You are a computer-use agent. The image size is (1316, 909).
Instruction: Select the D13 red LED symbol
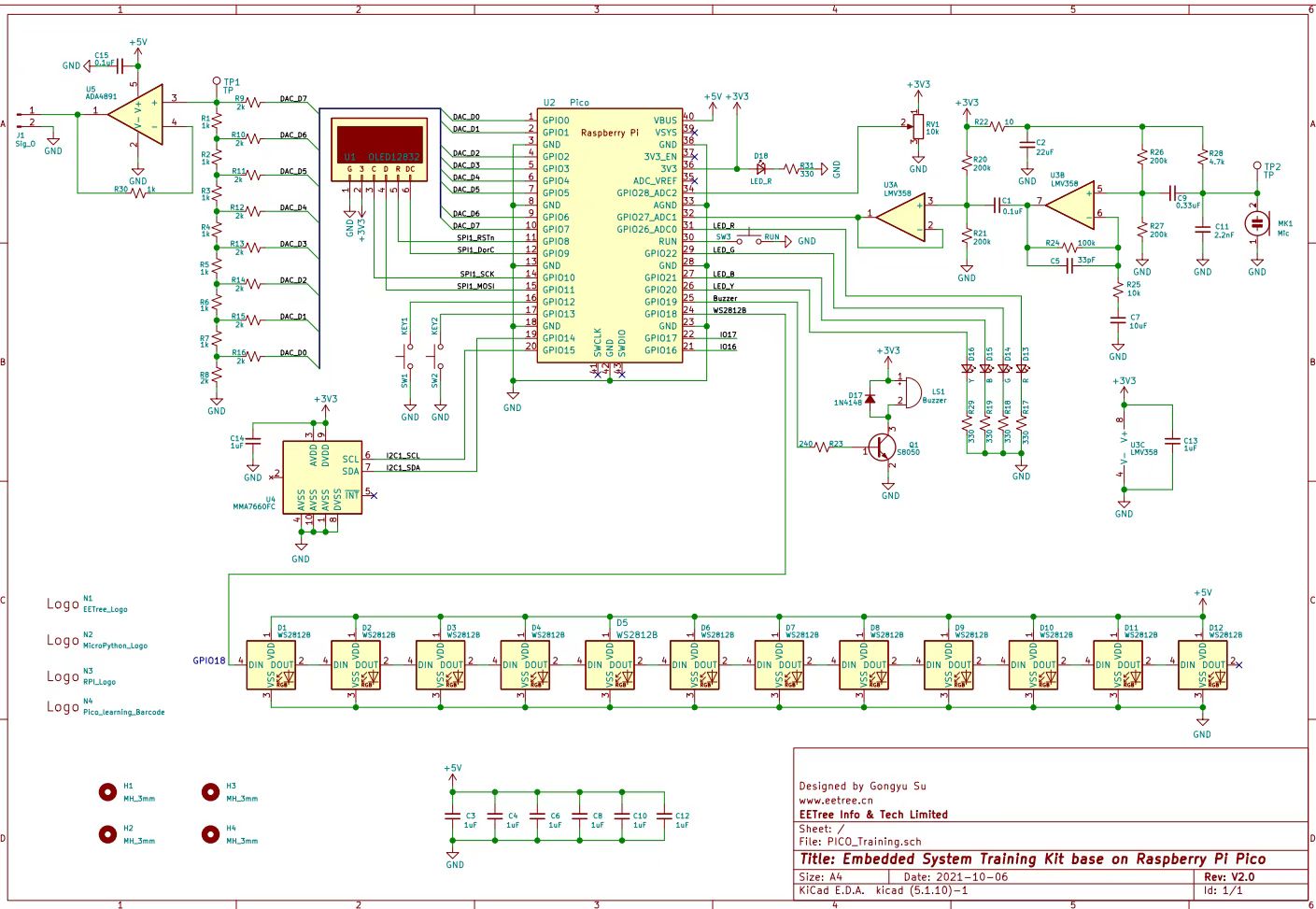pos(1023,369)
